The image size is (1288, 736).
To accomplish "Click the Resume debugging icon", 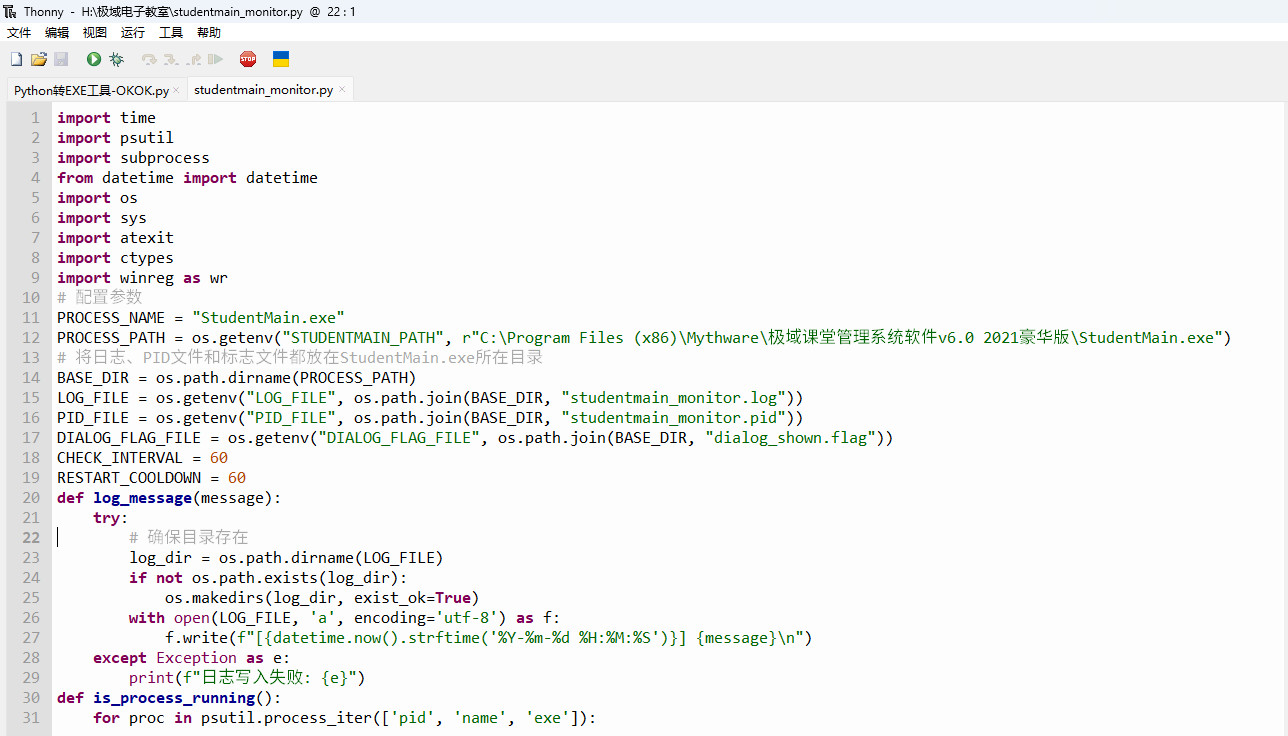I will pos(215,60).
